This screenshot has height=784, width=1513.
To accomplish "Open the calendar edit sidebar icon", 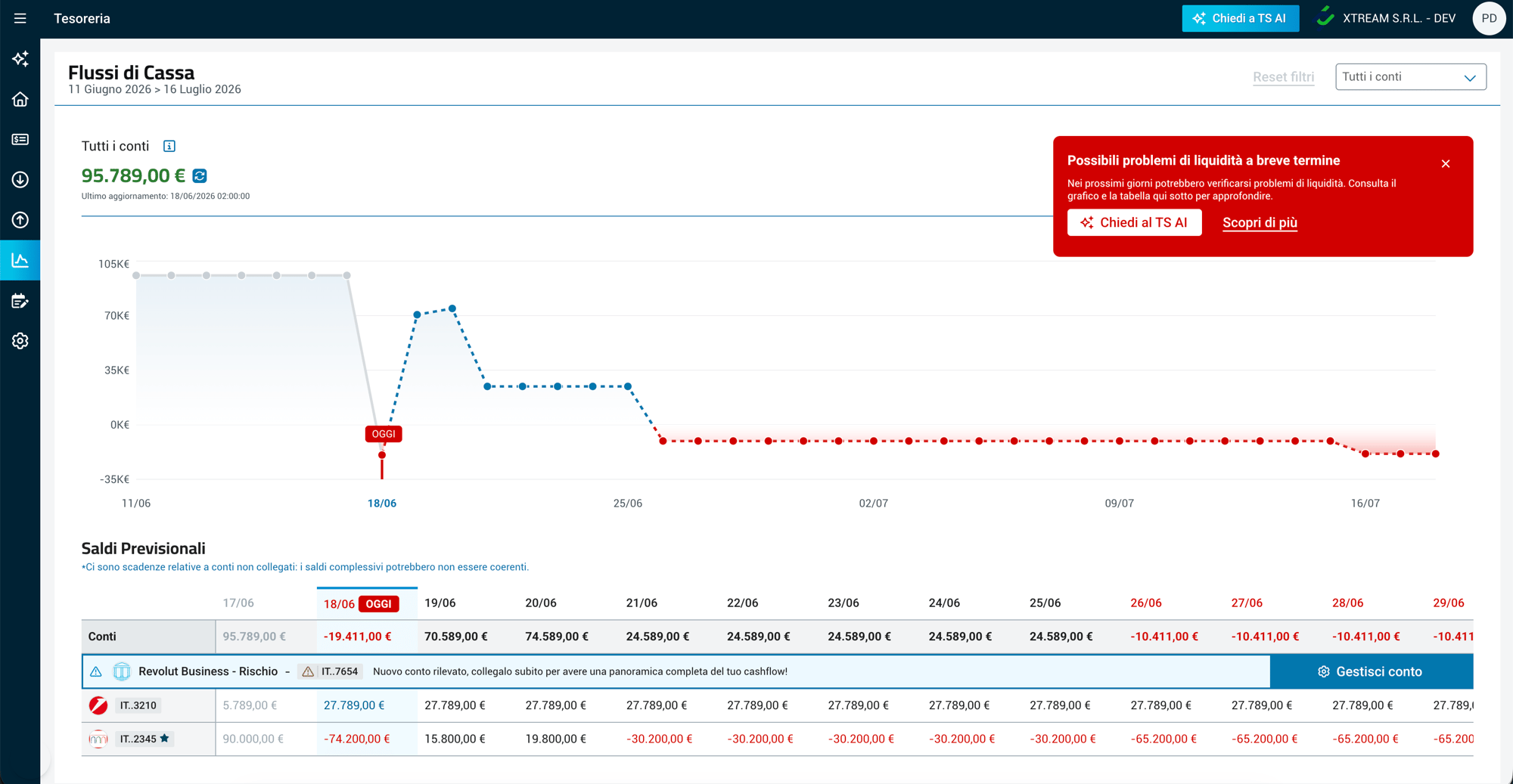I will pyautogui.click(x=20, y=301).
